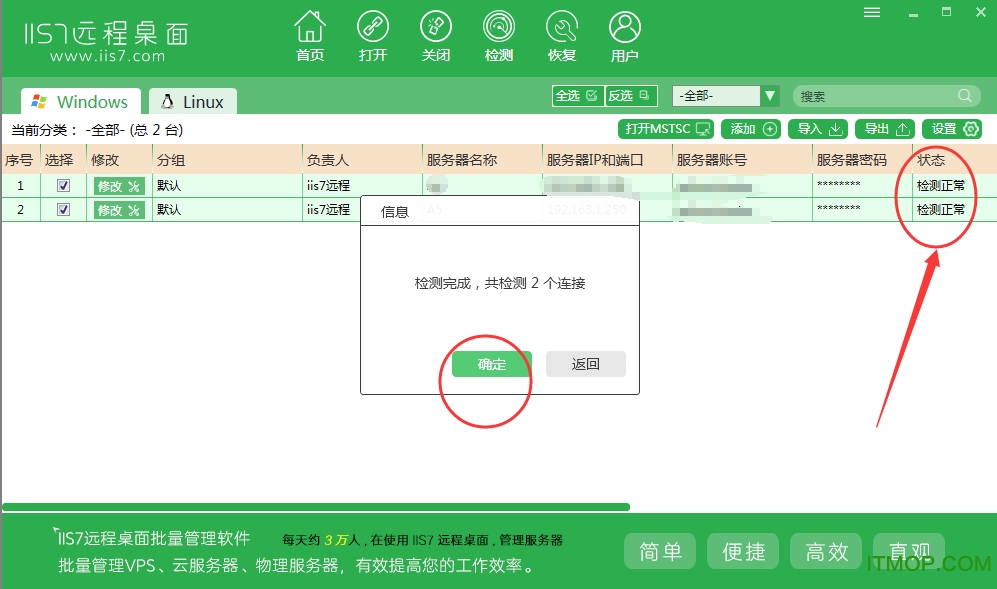
Task: Open the hamburger menu icon at top right
Action: click(872, 12)
